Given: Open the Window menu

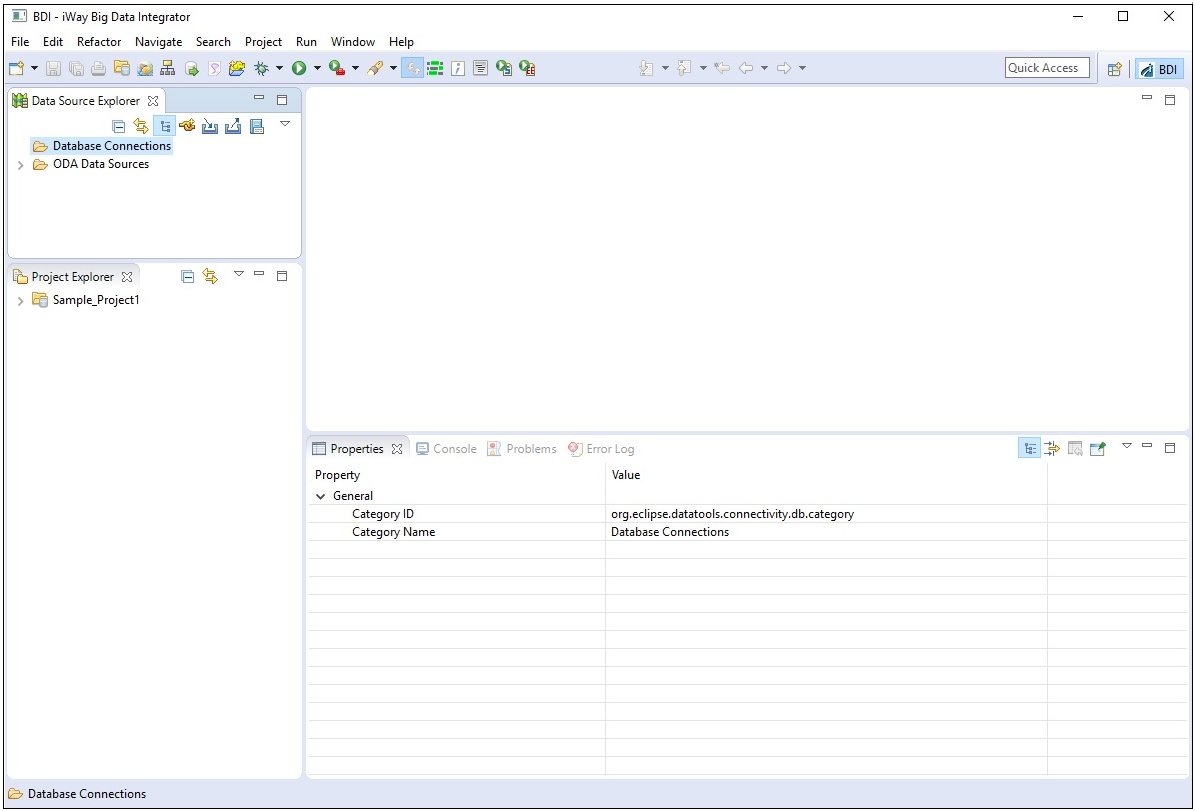Looking at the screenshot, I should 353,42.
